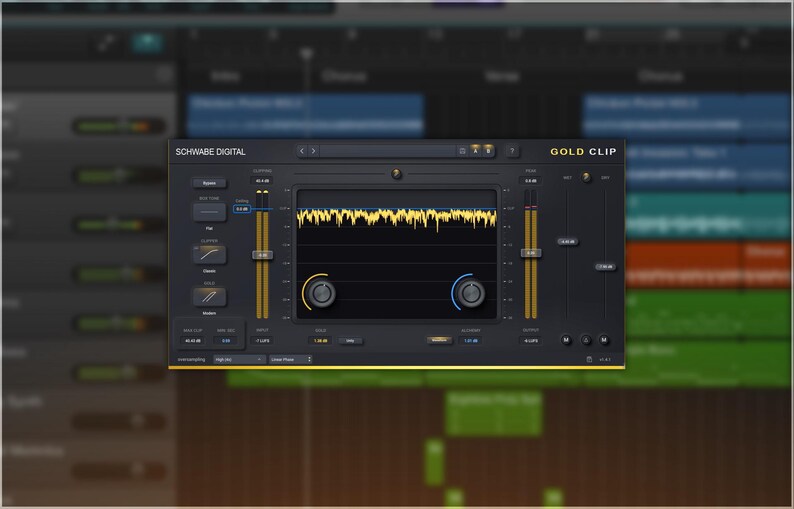794x509 pixels.
Task: Click the wet/dry link knob
Action: [x=586, y=177]
